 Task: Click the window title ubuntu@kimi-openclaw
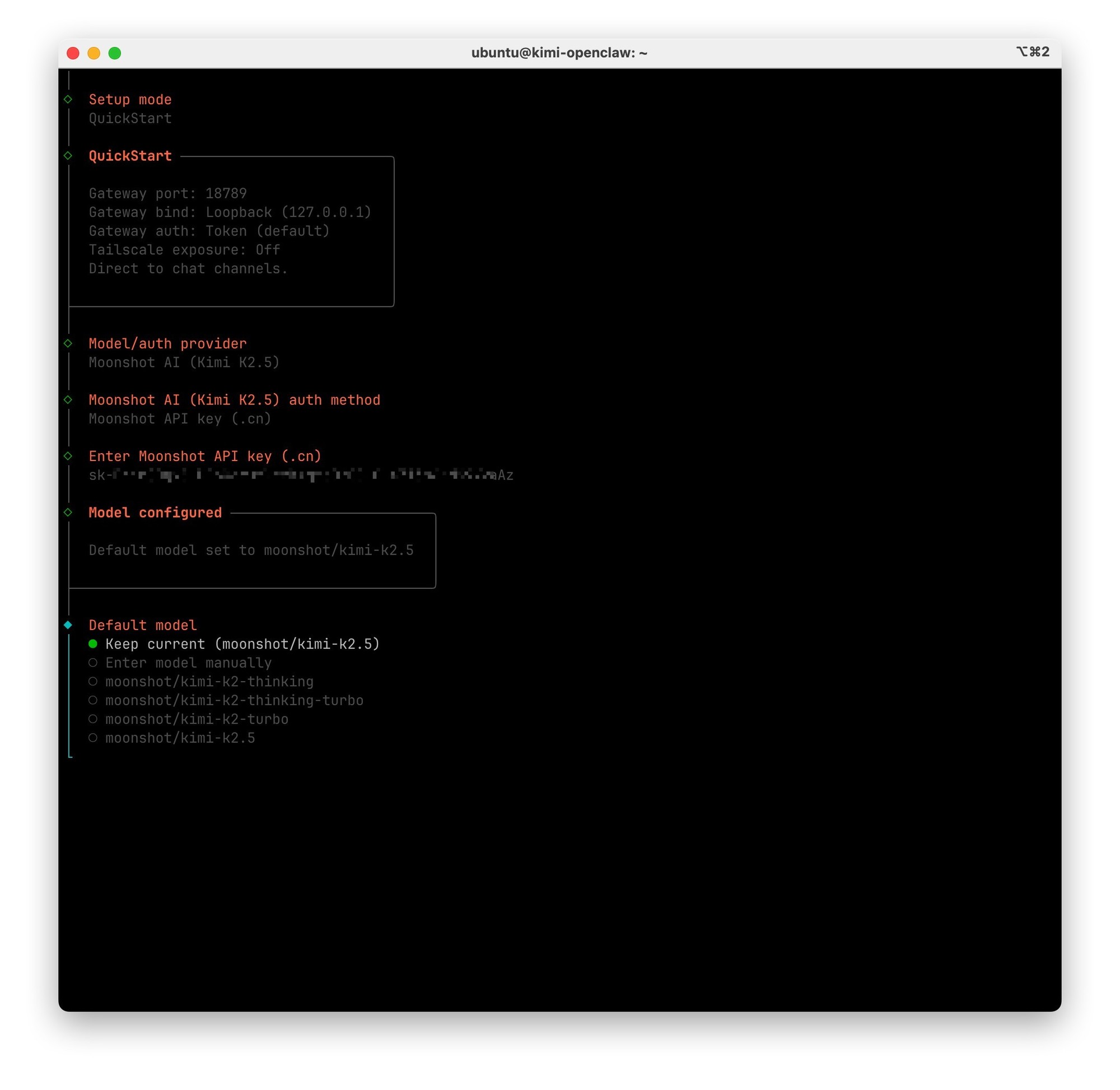point(558,53)
